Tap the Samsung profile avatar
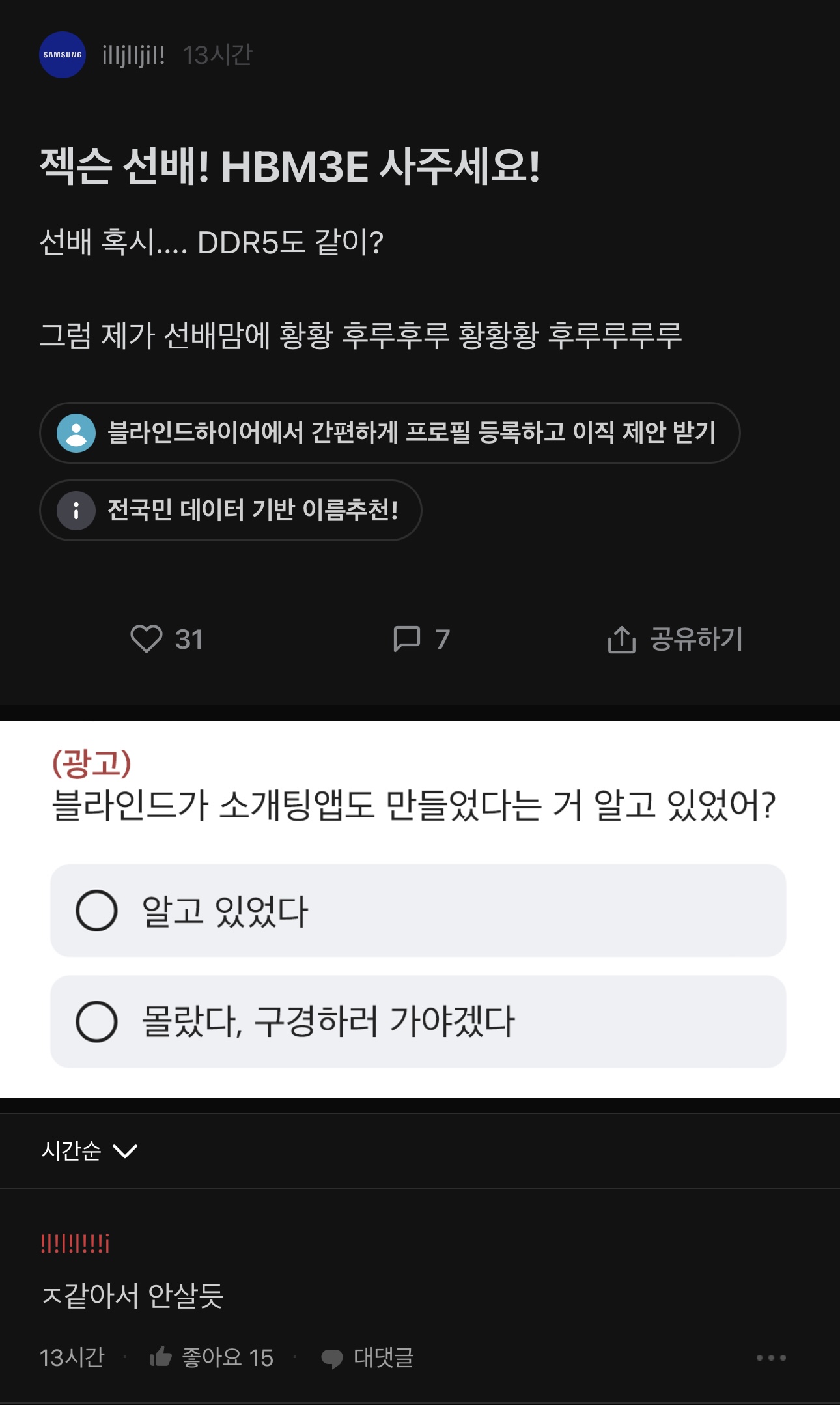This screenshot has height=1405, width=840. 63,55
